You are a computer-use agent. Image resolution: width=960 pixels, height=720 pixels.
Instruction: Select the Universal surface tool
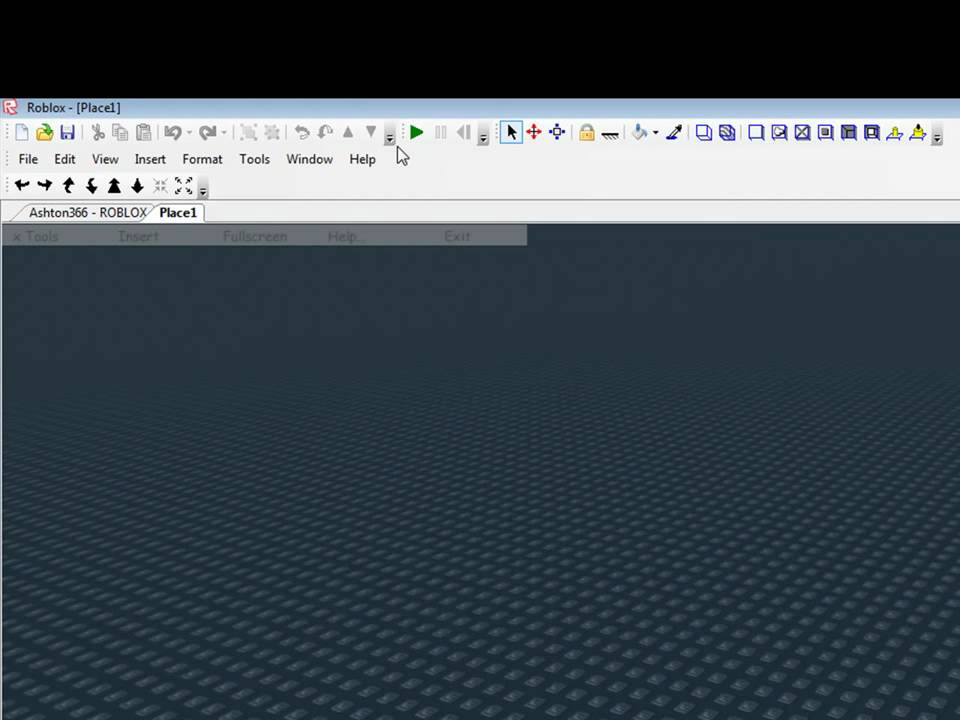point(872,132)
